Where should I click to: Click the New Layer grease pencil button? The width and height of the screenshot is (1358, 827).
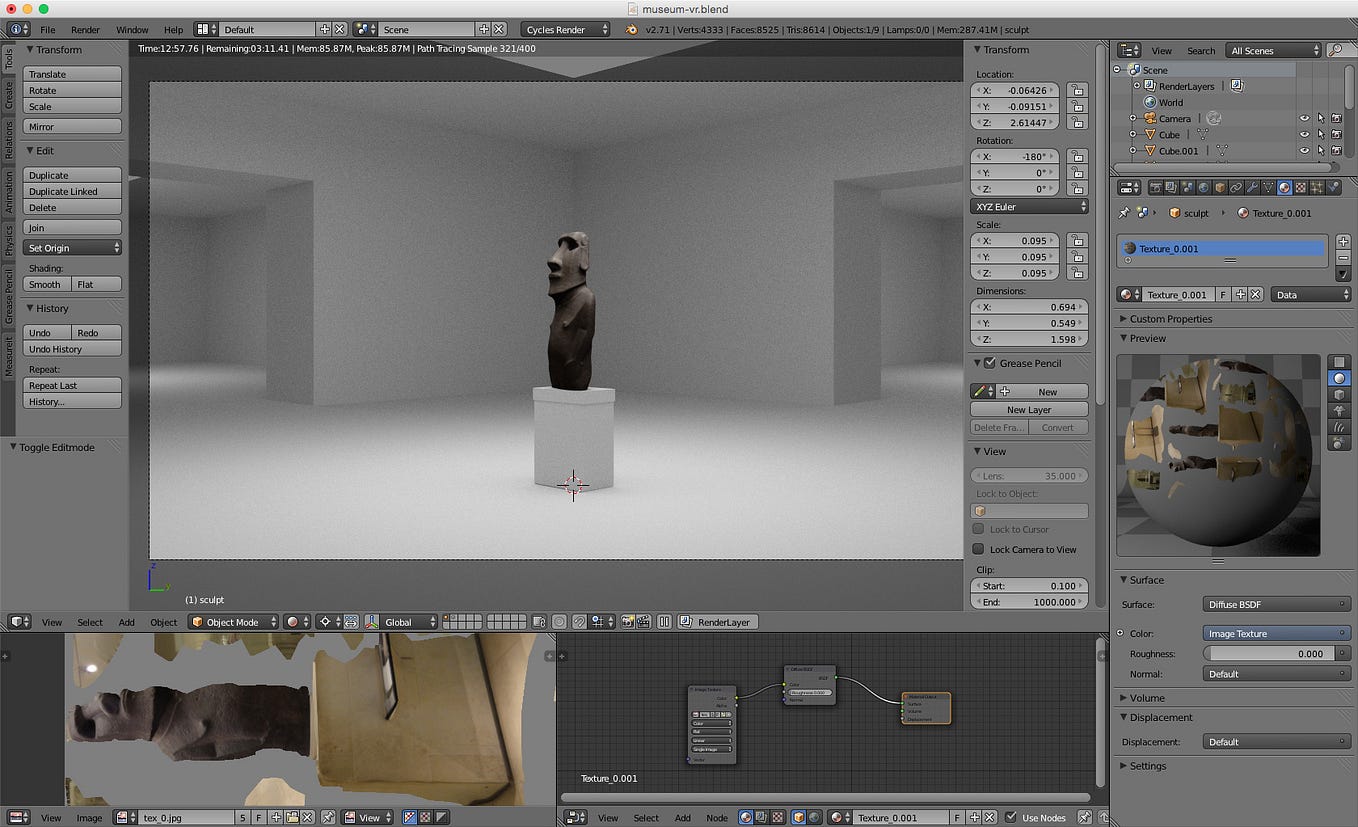pos(1029,410)
